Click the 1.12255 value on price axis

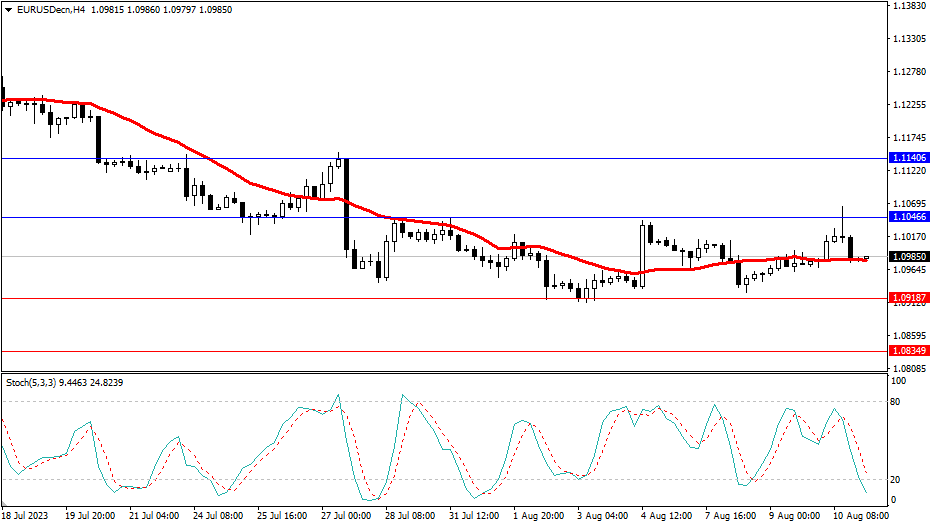click(908, 105)
